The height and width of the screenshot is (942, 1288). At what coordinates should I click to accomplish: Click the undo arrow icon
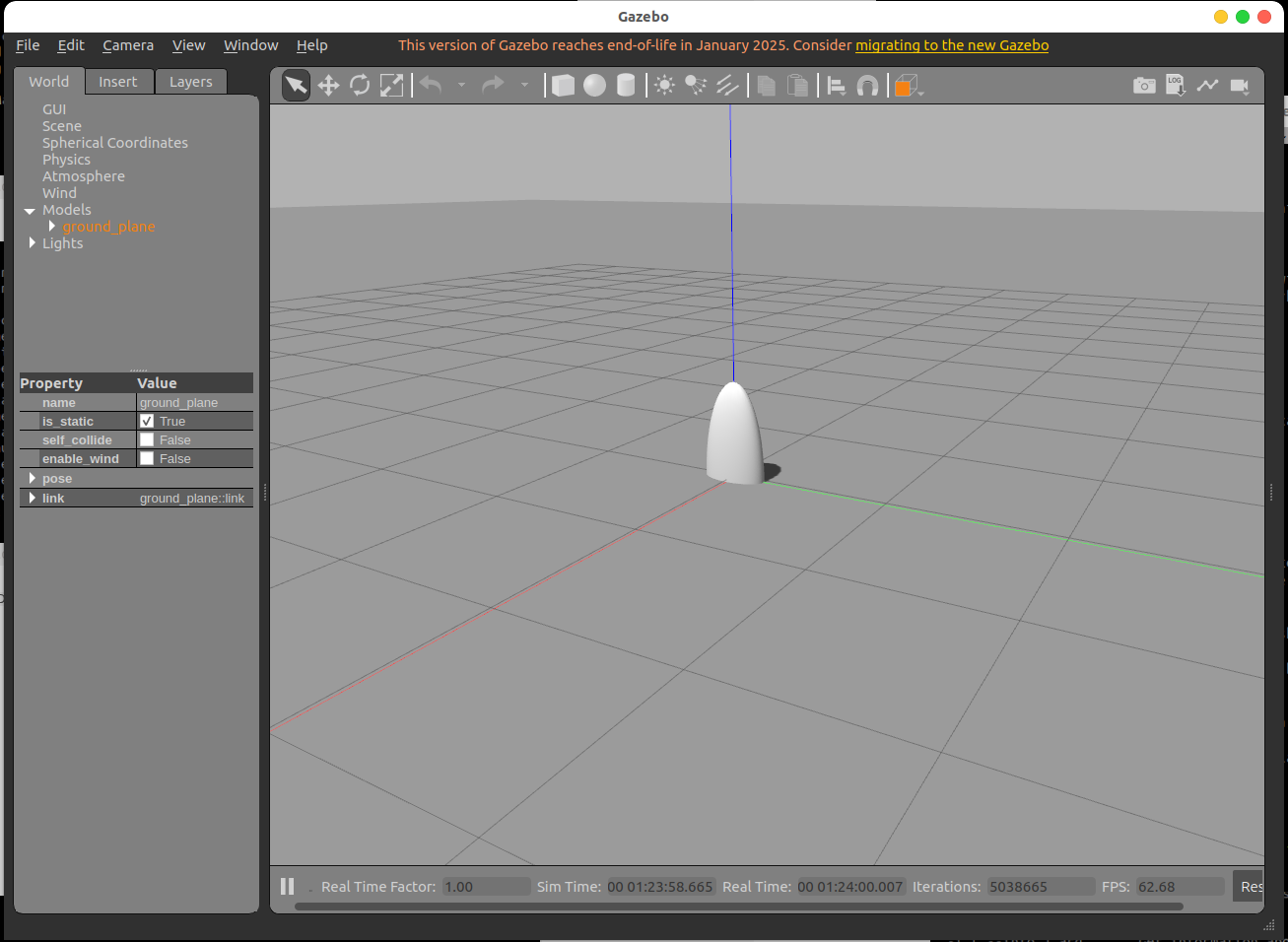(431, 85)
